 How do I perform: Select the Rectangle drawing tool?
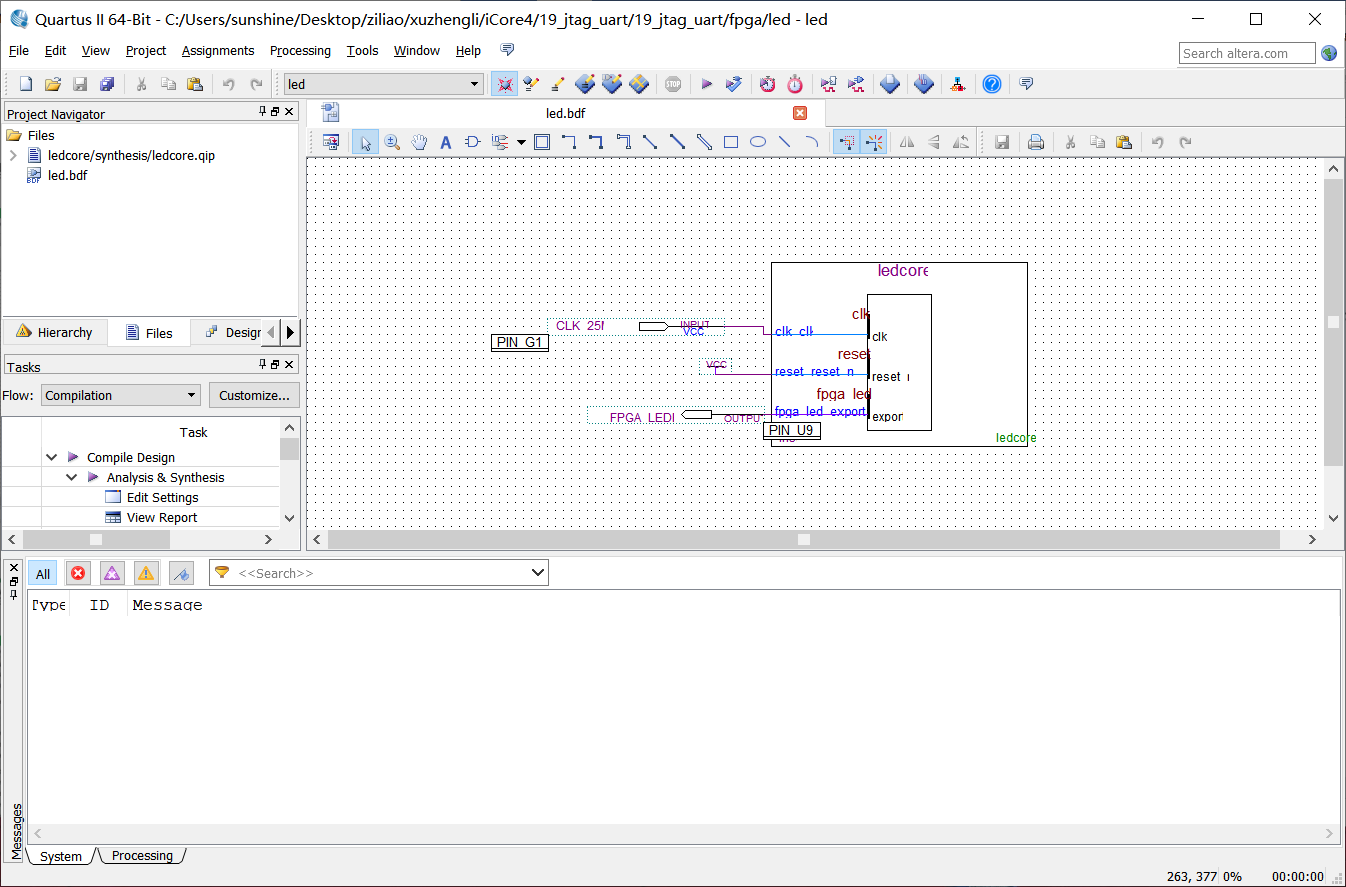coord(731,142)
